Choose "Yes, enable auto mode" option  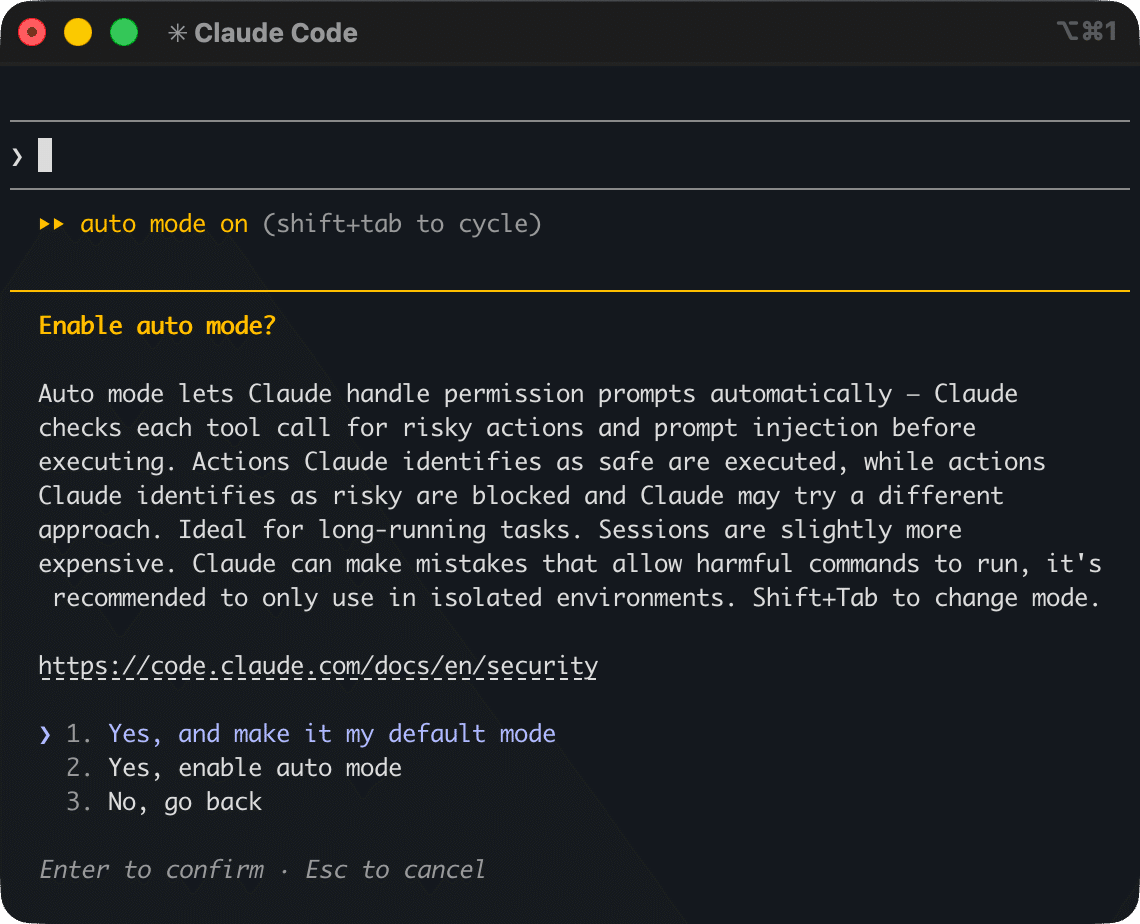pos(254,768)
